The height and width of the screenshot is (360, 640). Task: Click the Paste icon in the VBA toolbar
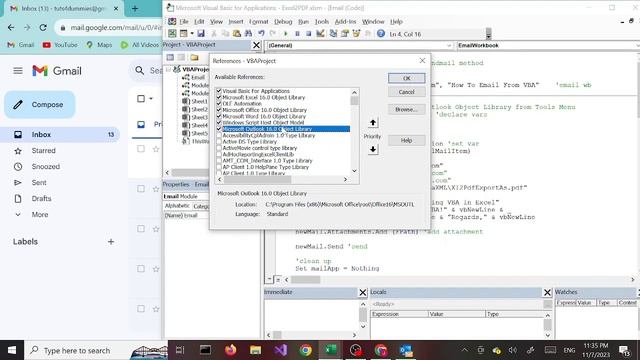coord(237,33)
